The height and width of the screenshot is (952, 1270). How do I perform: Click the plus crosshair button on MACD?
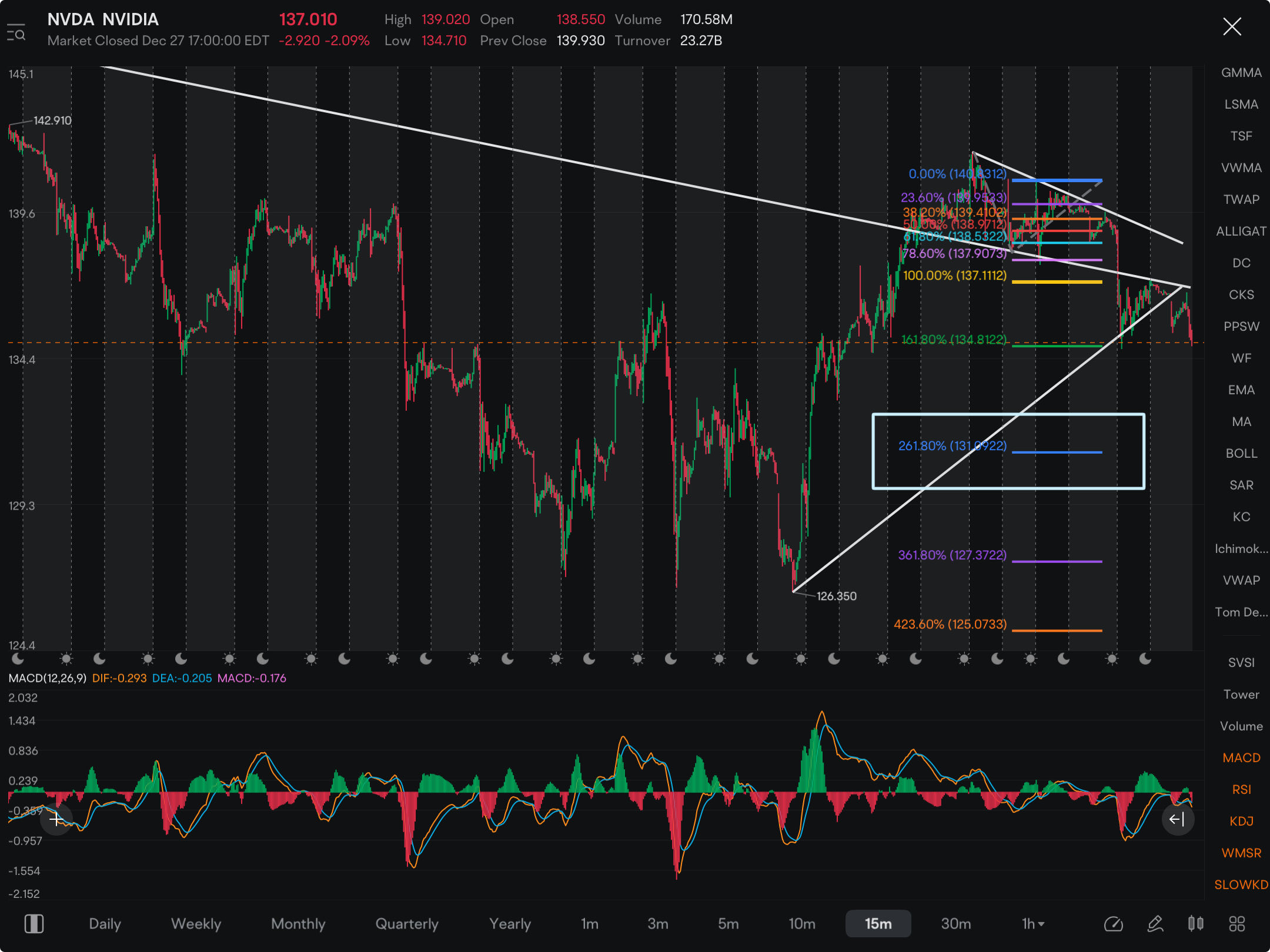[x=56, y=819]
